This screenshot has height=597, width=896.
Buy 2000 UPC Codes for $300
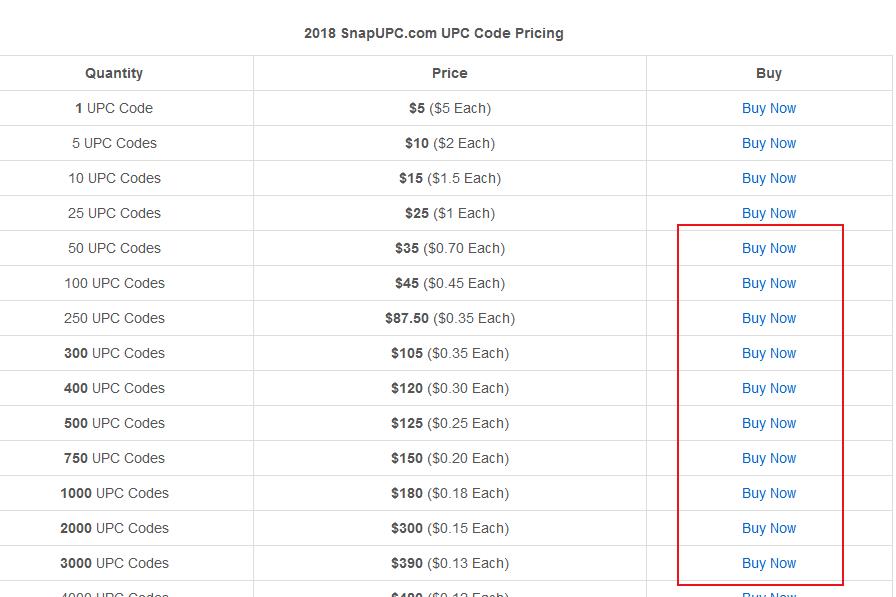768,528
